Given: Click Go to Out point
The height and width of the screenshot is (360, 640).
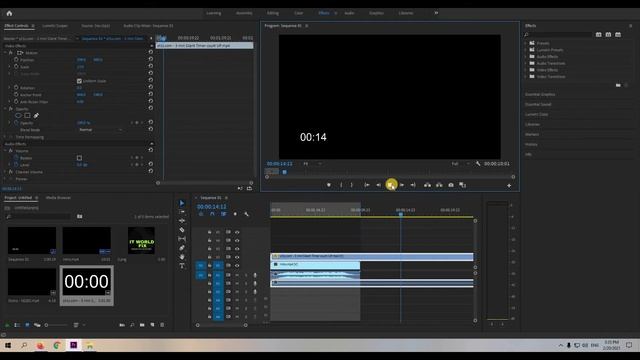Looking at the screenshot, I should [413, 185].
